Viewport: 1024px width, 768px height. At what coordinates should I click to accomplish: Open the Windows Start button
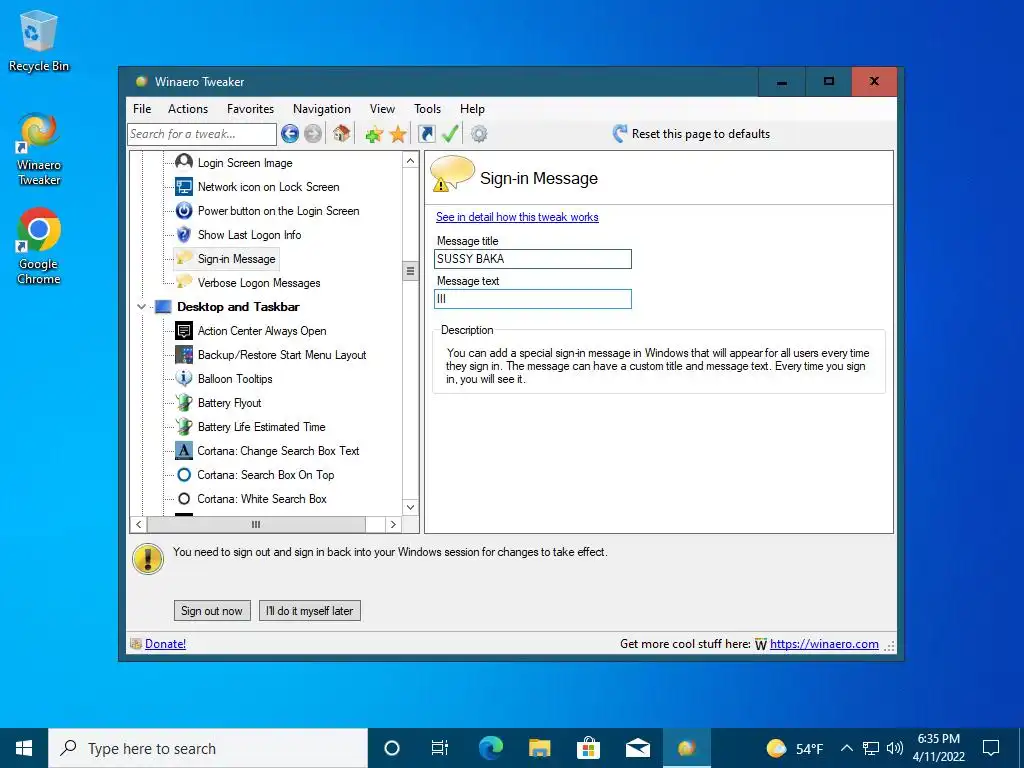24,748
